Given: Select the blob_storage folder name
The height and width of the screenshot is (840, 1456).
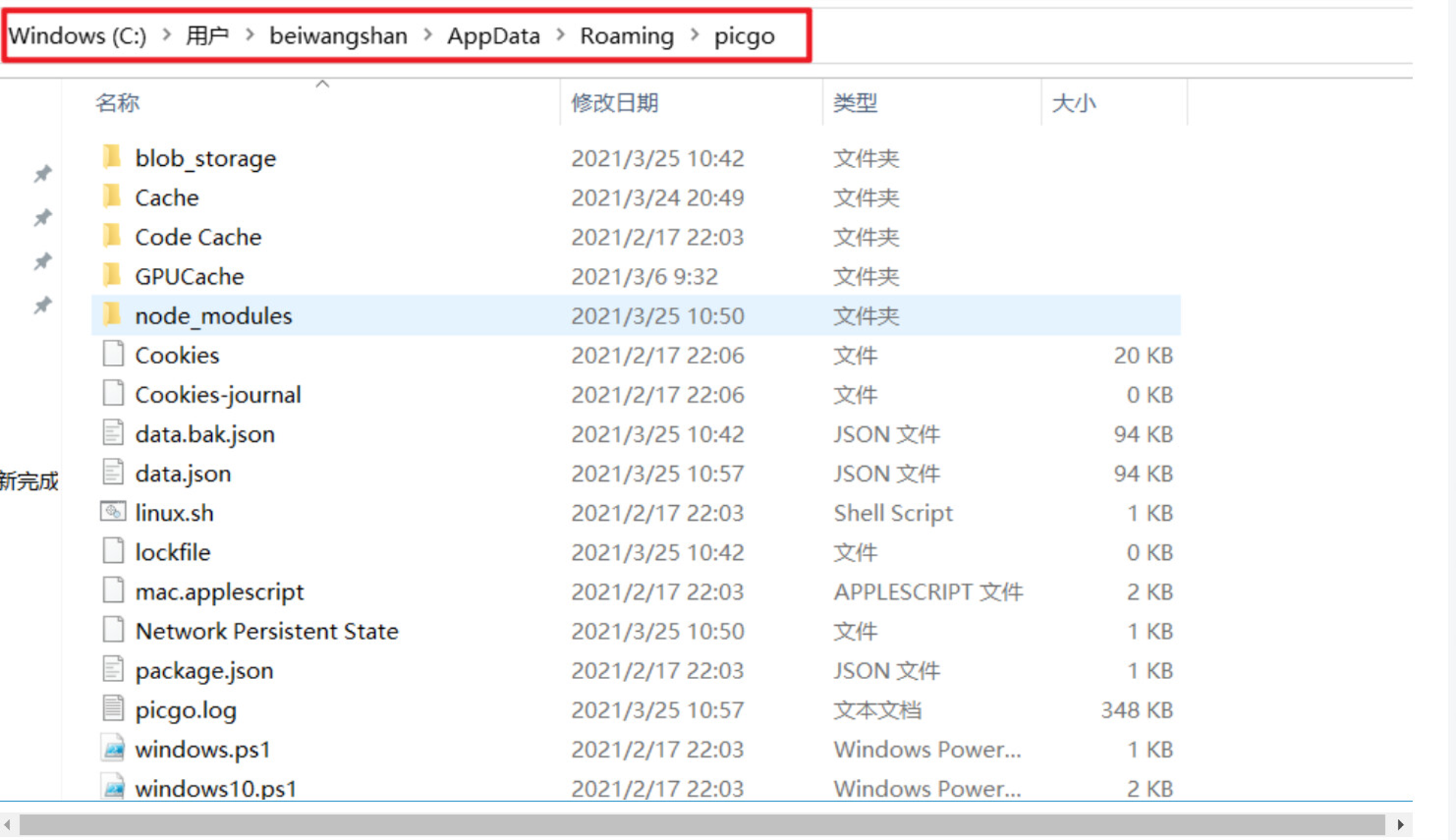Looking at the screenshot, I should pyautogui.click(x=205, y=159).
